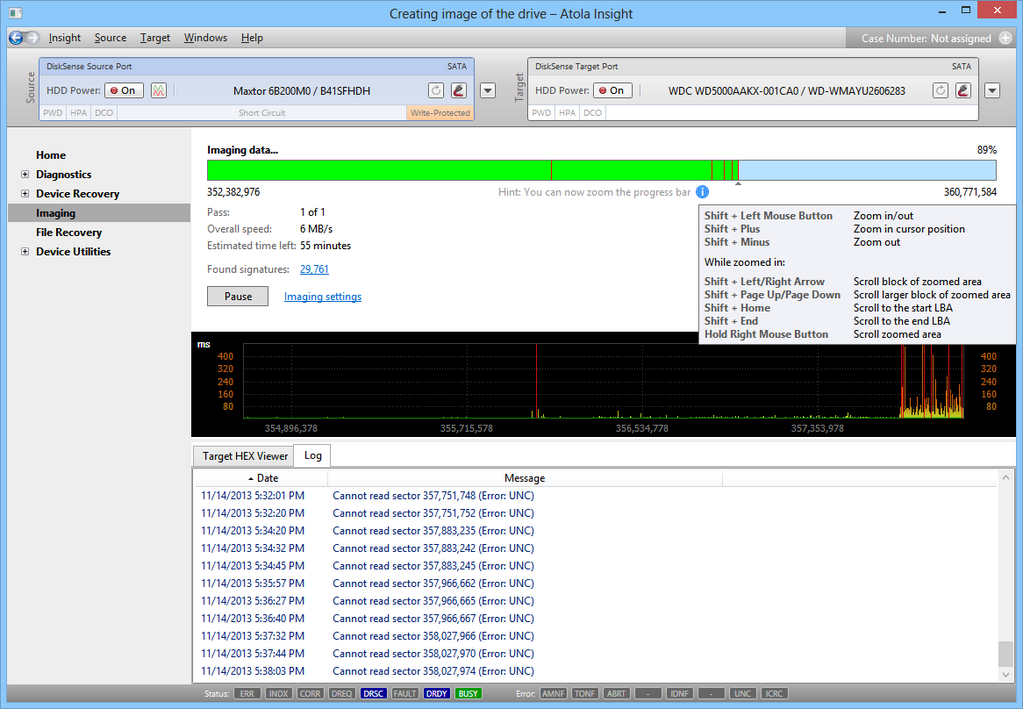Select log entry for sector 357,751,748
Screen dimensions: 1023x709
coord(596,496)
